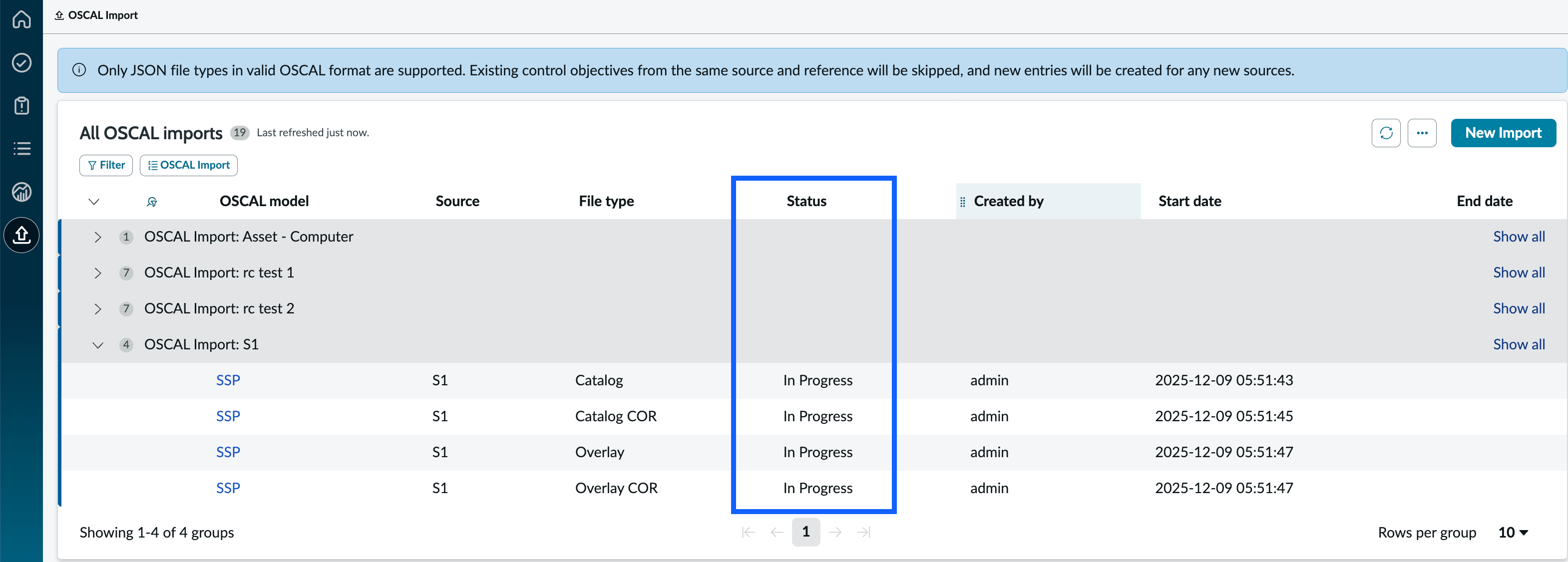Open SSP link in Overlay row
This screenshot has width=1568, height=562.
pyautogui.click(x=228, y=452)
